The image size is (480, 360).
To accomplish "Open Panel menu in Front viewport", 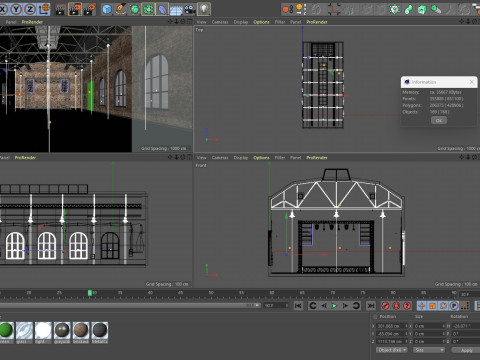I will 295,158.
